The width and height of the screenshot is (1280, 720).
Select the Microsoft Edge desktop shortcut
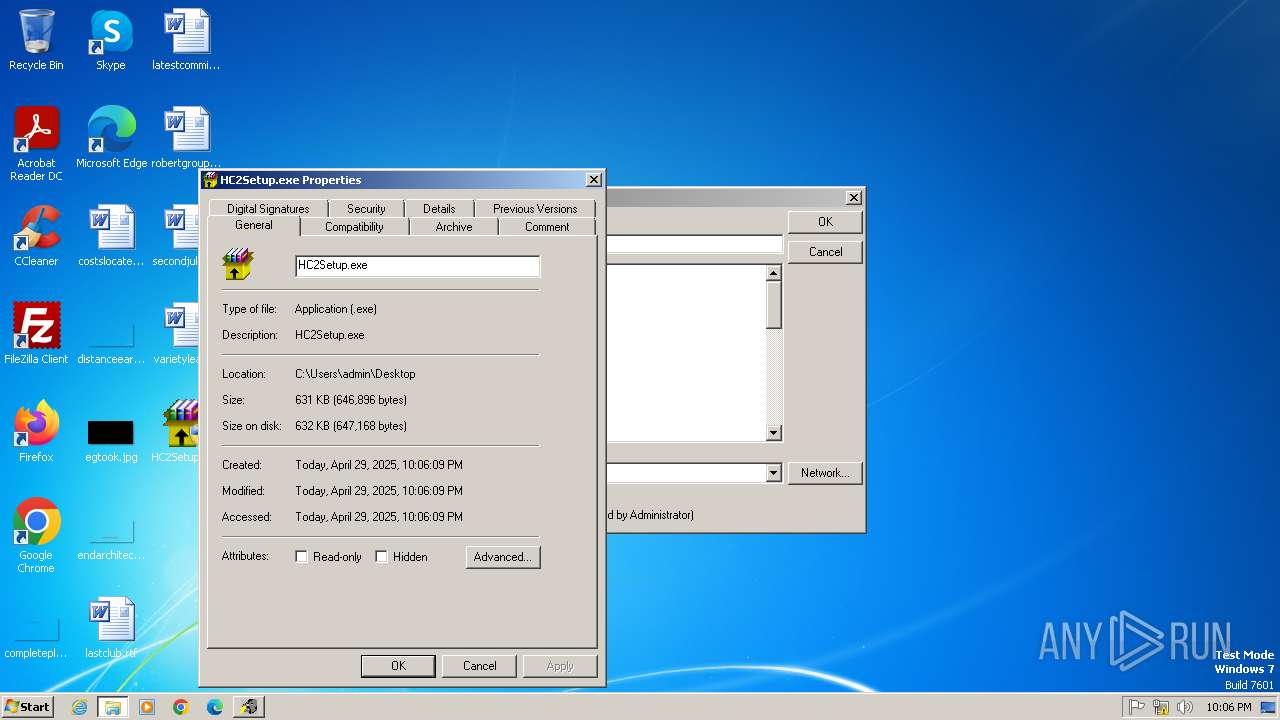pyautogui.click(x=111, y=137)
